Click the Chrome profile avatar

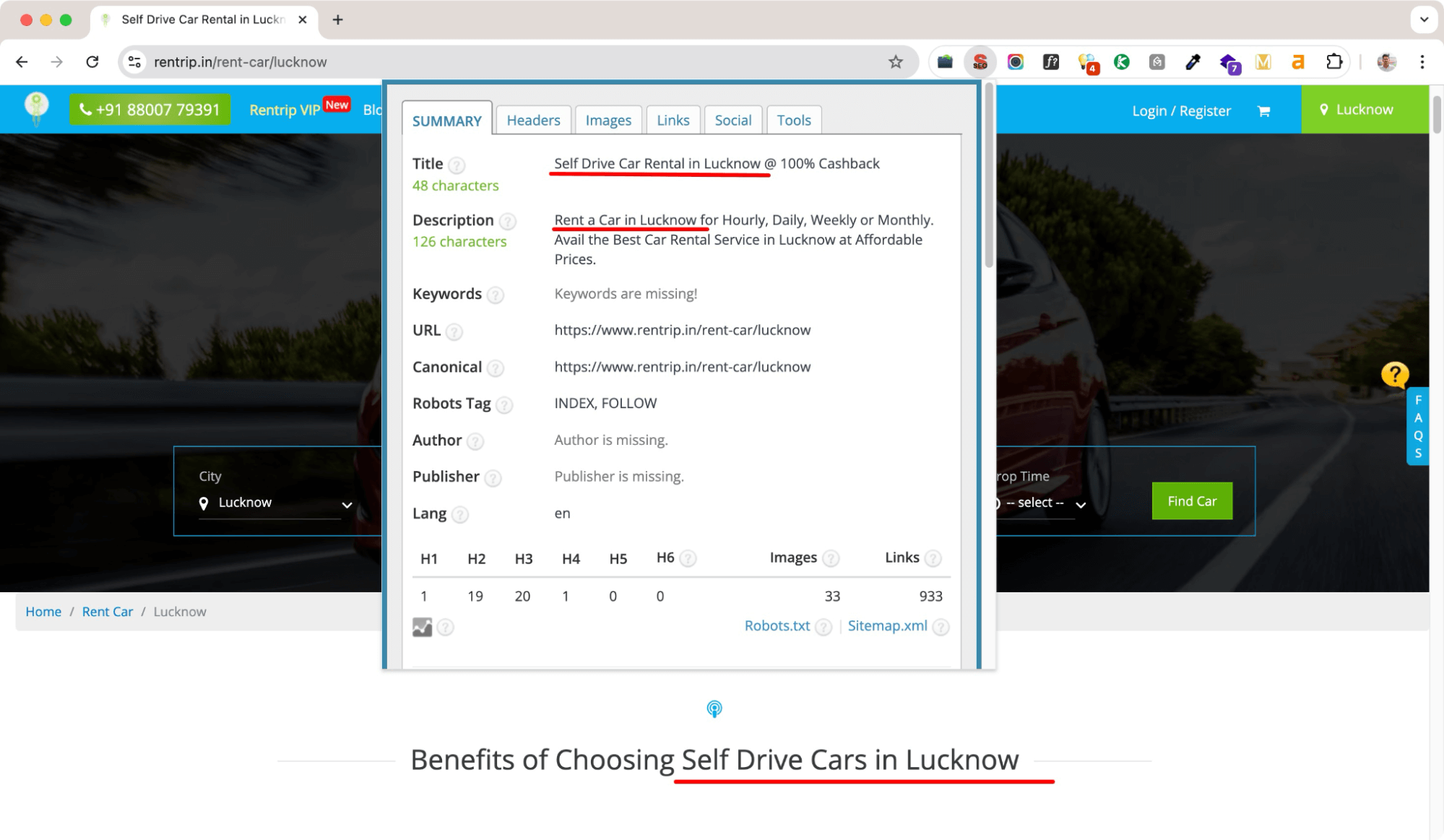point(1388,61)
